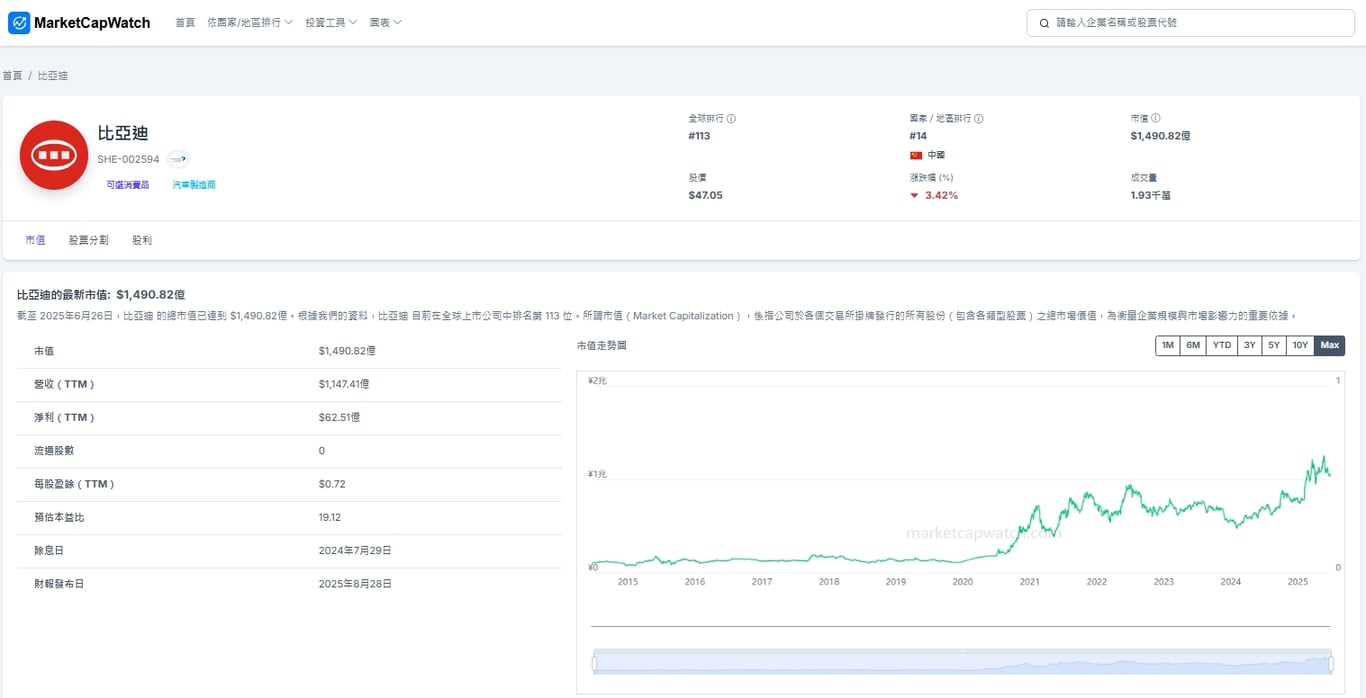Click the share price $47.05
The width and height of the screenshot is (1366, 698).
click(x=705, y=195)
